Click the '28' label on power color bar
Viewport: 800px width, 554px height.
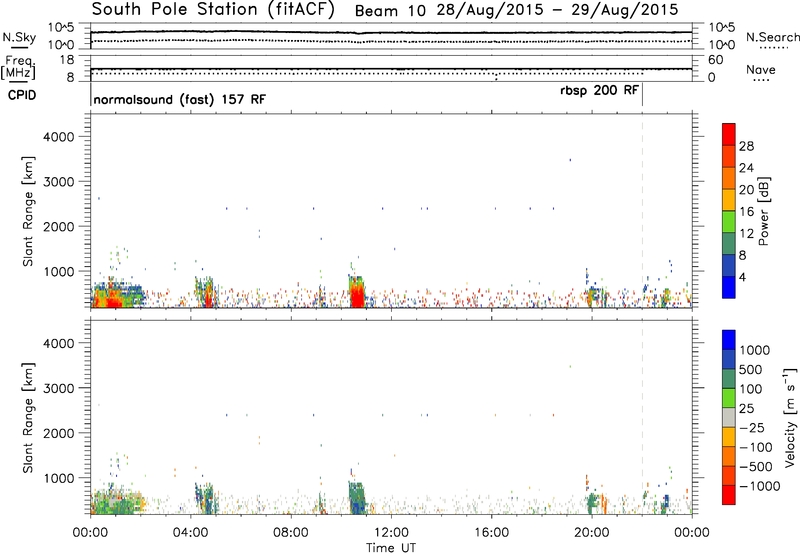tap(746, 146)
